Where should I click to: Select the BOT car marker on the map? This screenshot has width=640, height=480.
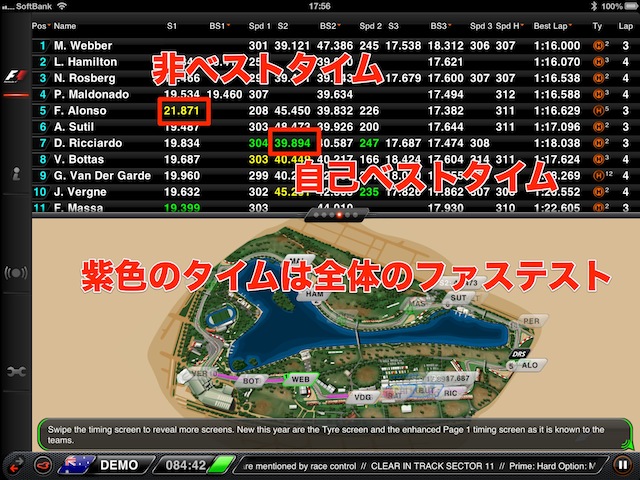click(251, 381)
